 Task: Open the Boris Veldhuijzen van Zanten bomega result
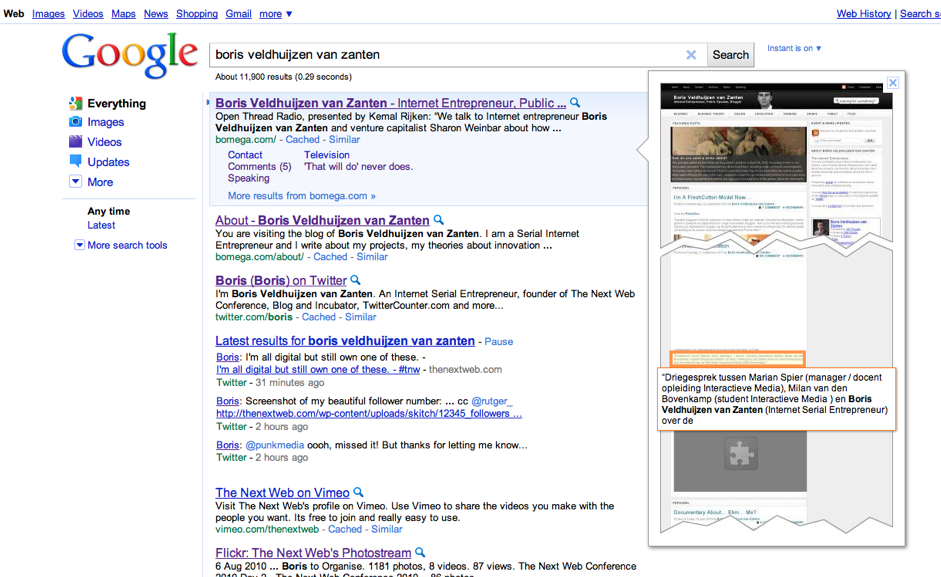(391, 103)
